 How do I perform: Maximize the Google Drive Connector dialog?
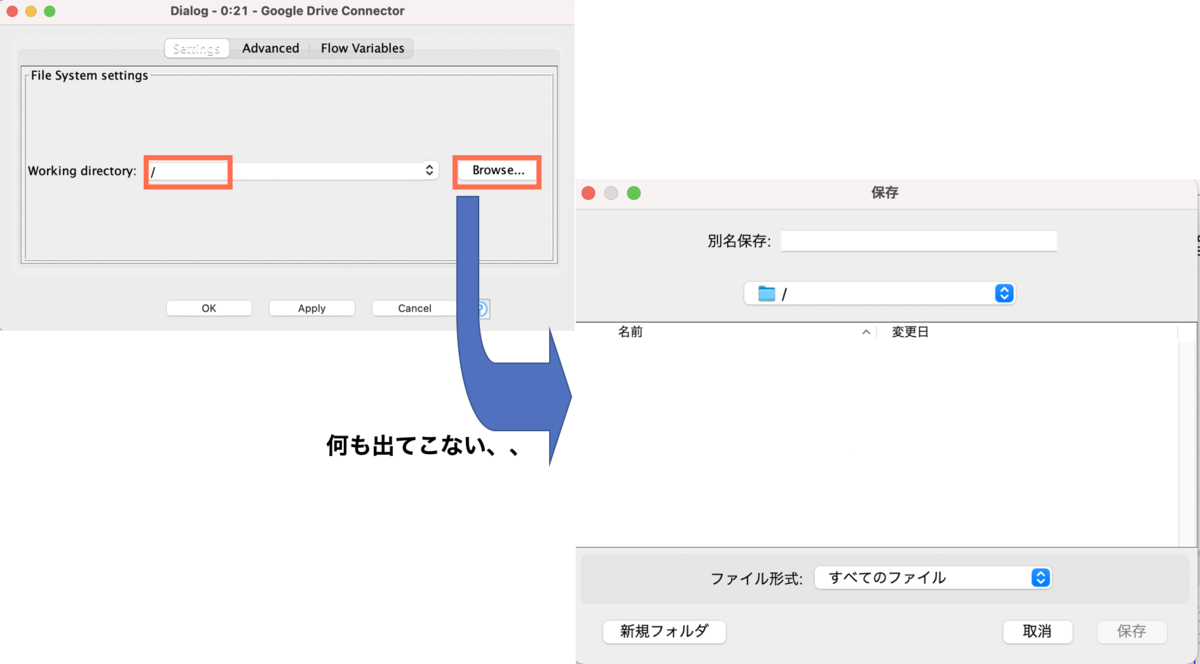tap(49, 11)
